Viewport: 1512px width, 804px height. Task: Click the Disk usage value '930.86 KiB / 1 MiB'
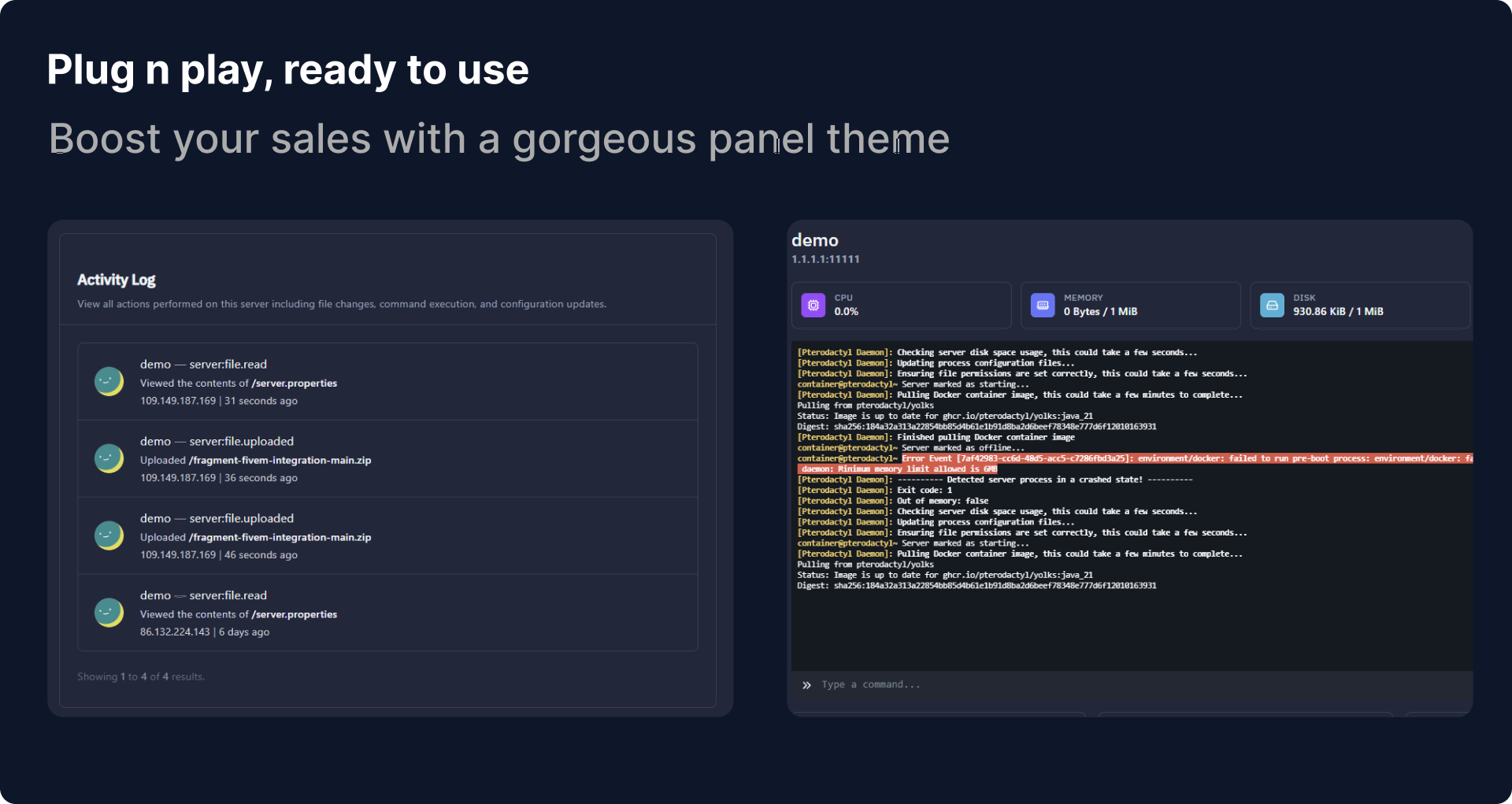1337,312
